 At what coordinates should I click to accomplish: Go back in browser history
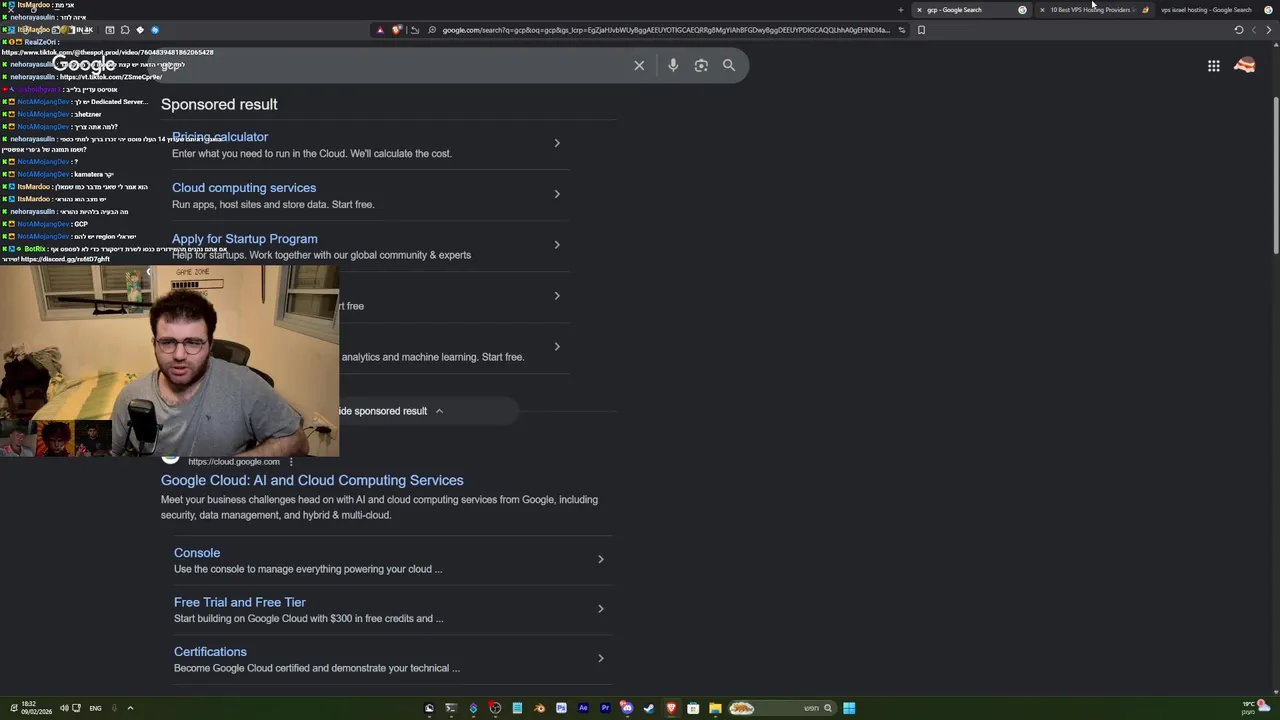pos(1269,30)
